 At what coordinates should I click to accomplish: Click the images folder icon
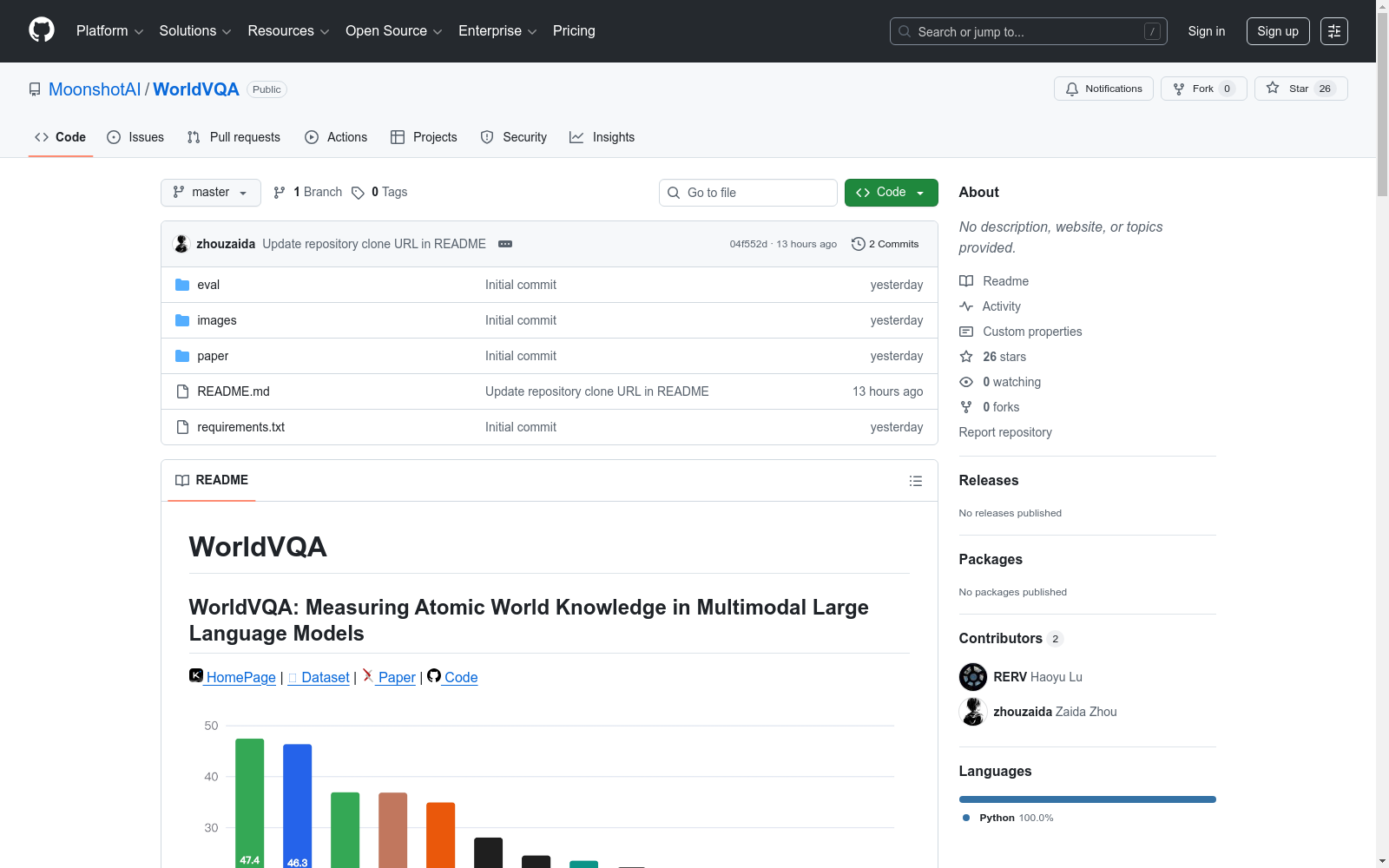click(x=182, y=320)
